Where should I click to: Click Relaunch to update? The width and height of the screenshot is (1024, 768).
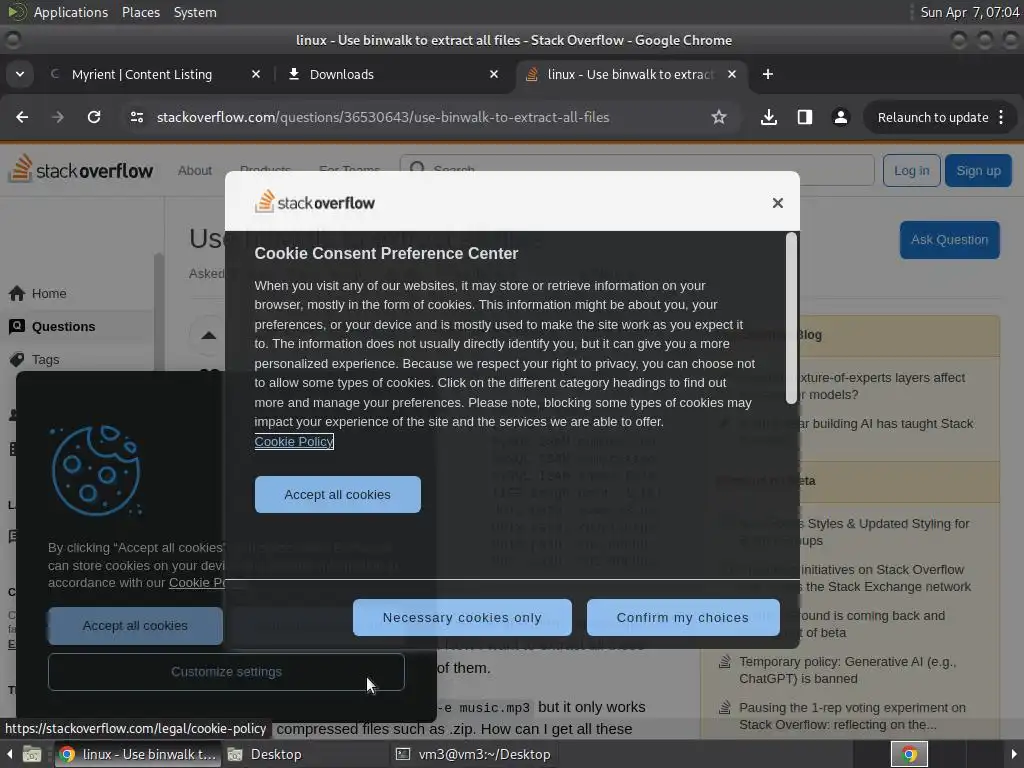(x=933, y=118)
